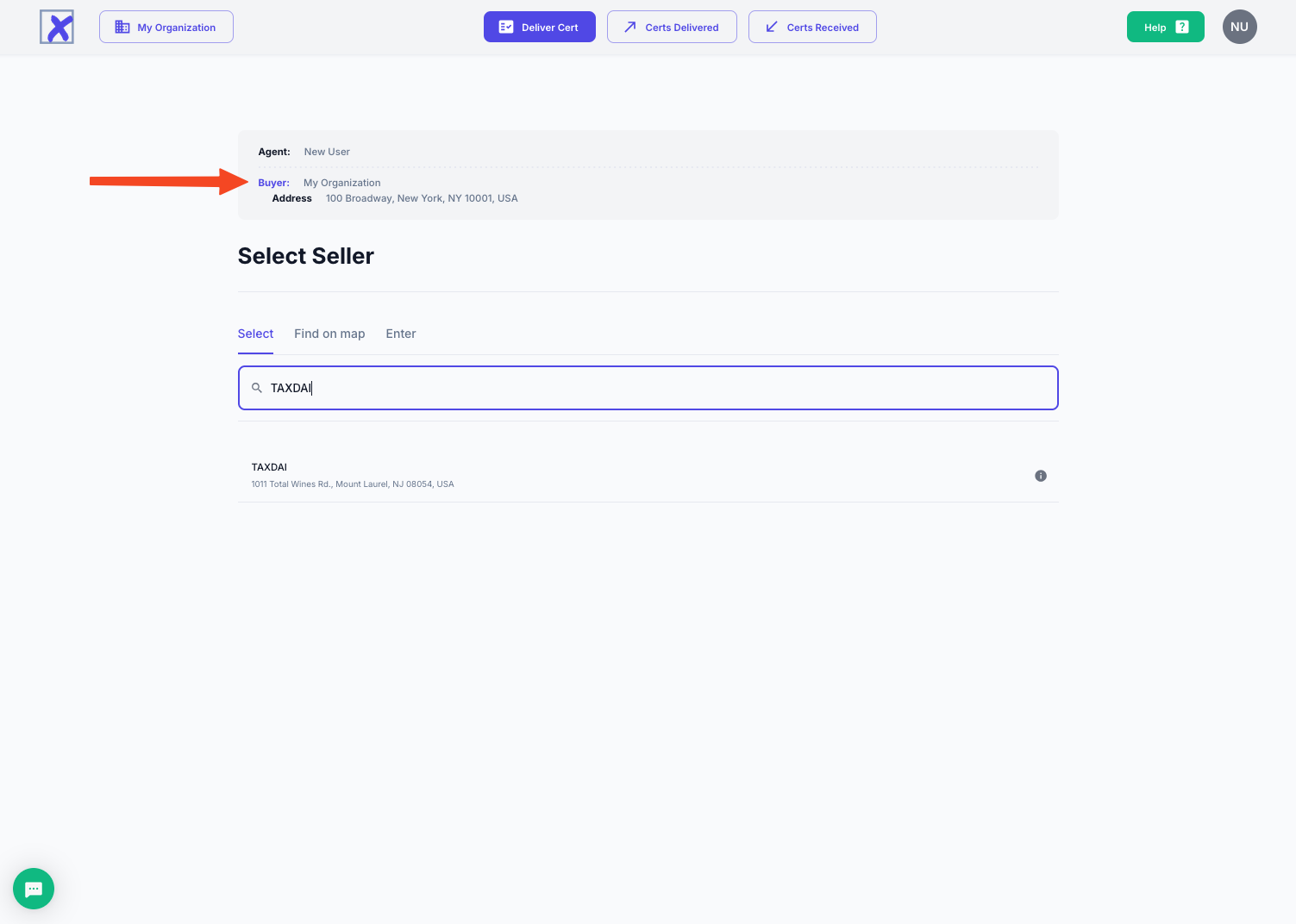
Task: Open the Select tab
Action: coord(255,334)
